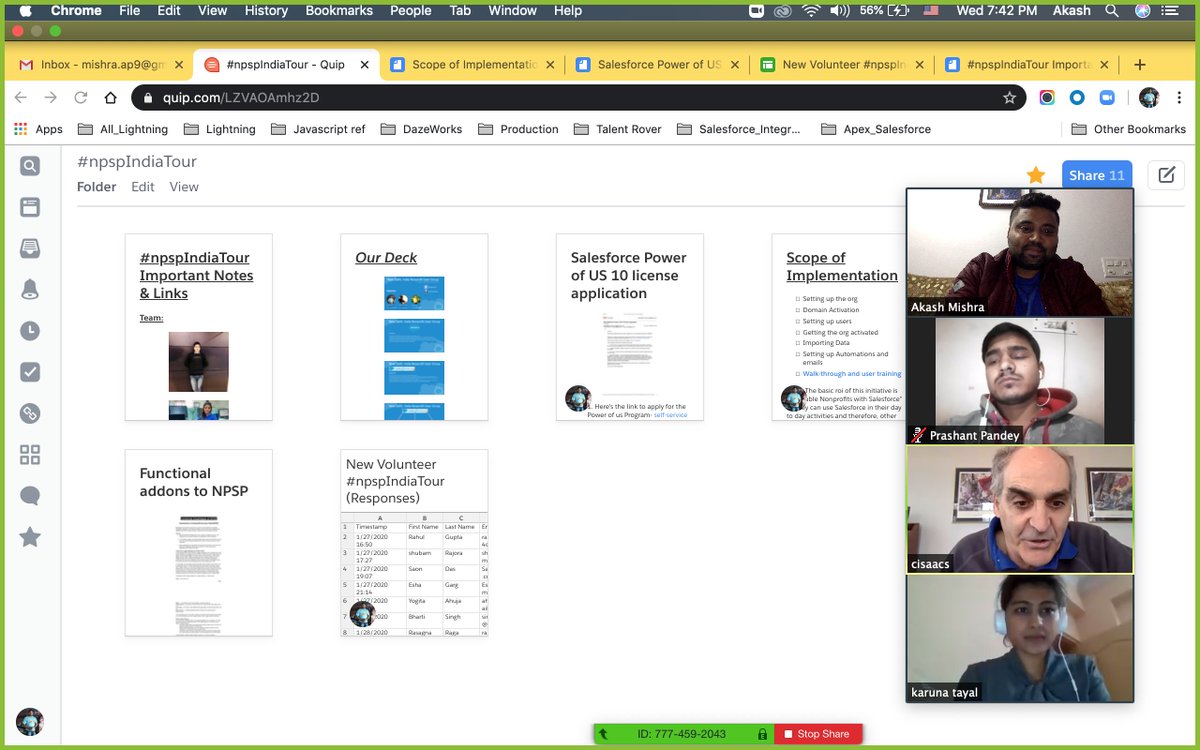Click the Wi-Fi icon in the menu bar
Viewport: 1200px width, 750px height.
pos(811,11)
